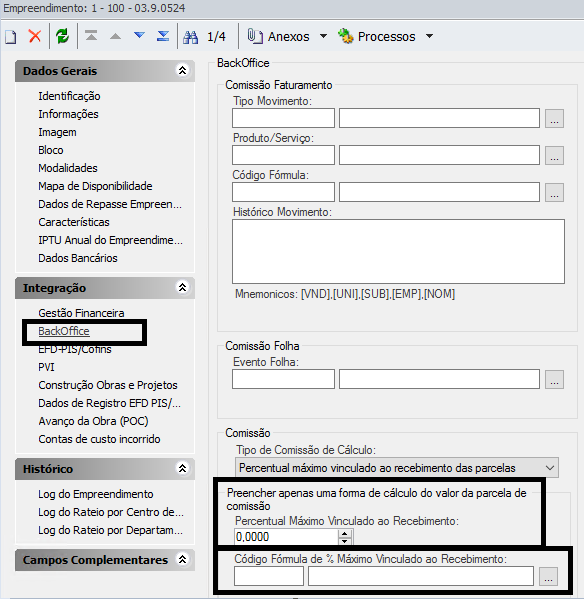Decrease Percentual Máximo with down spinner
Viewport: 584px width, 599px height.
pyautogui.click(x=345, y=541)
